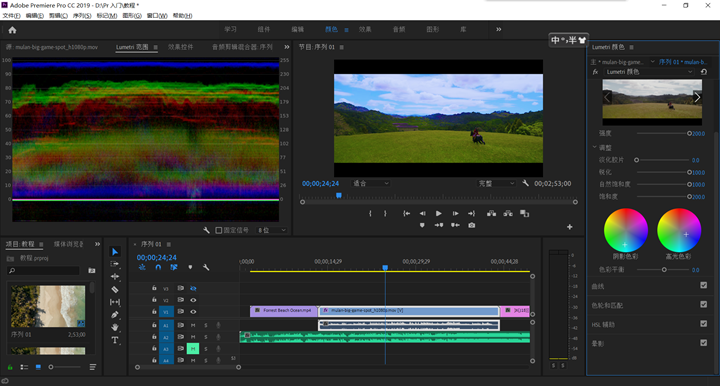The height and width of the screenshot is (386, 720).
Task: Reset the Lumetri color effect
Action: pos(703,72)
